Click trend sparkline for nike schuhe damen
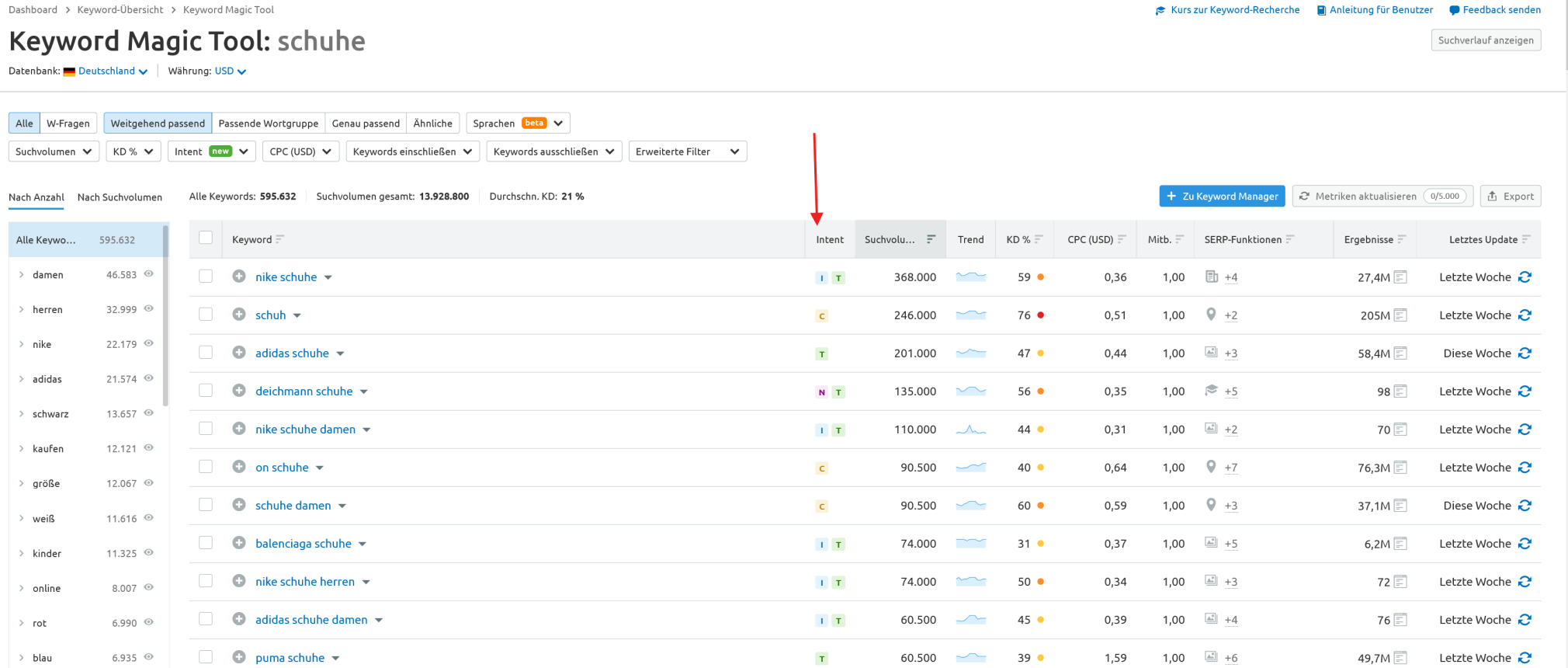 coord(970,429)
